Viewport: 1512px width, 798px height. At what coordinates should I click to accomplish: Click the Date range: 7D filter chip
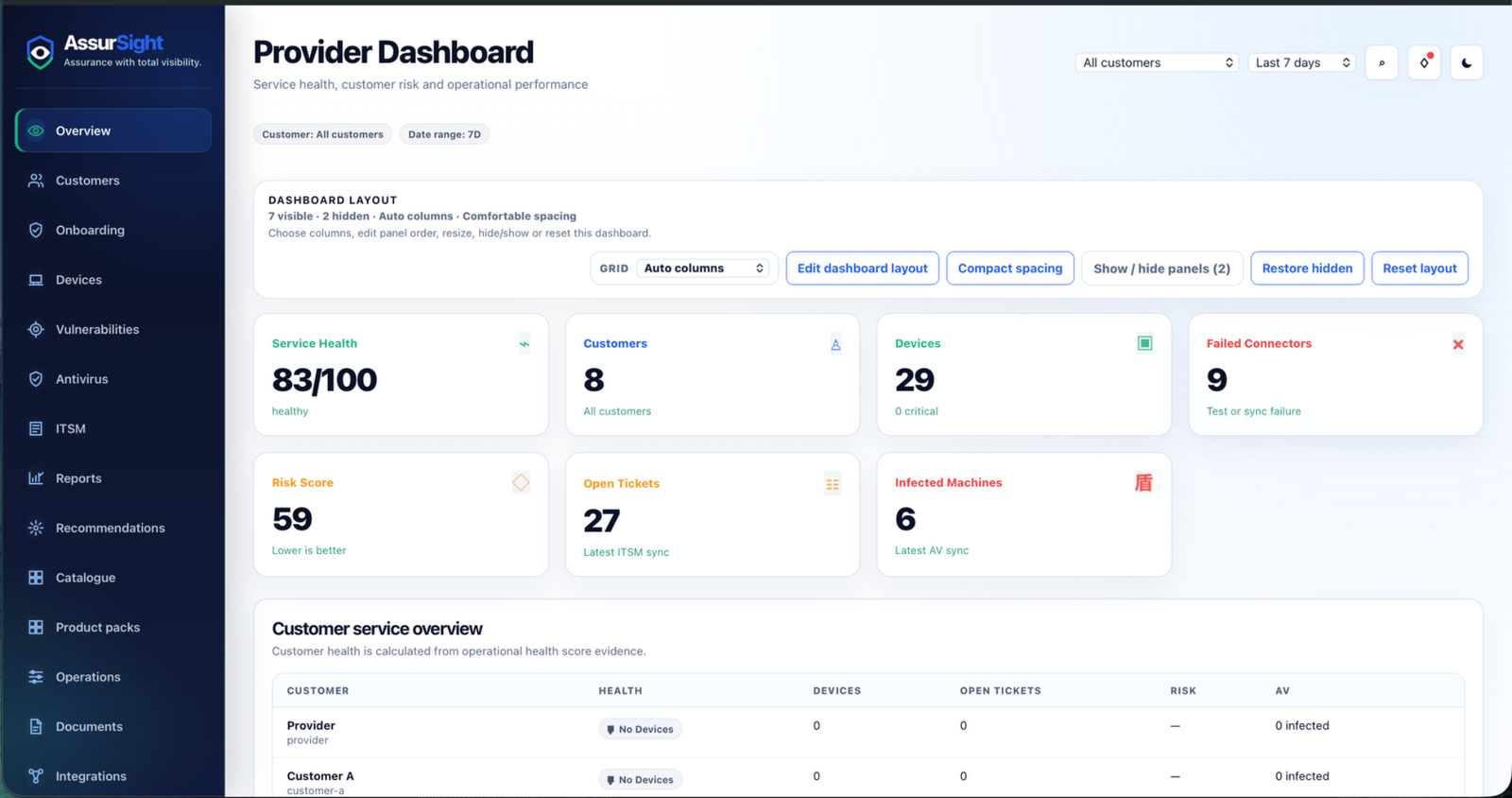coord(444,134)
